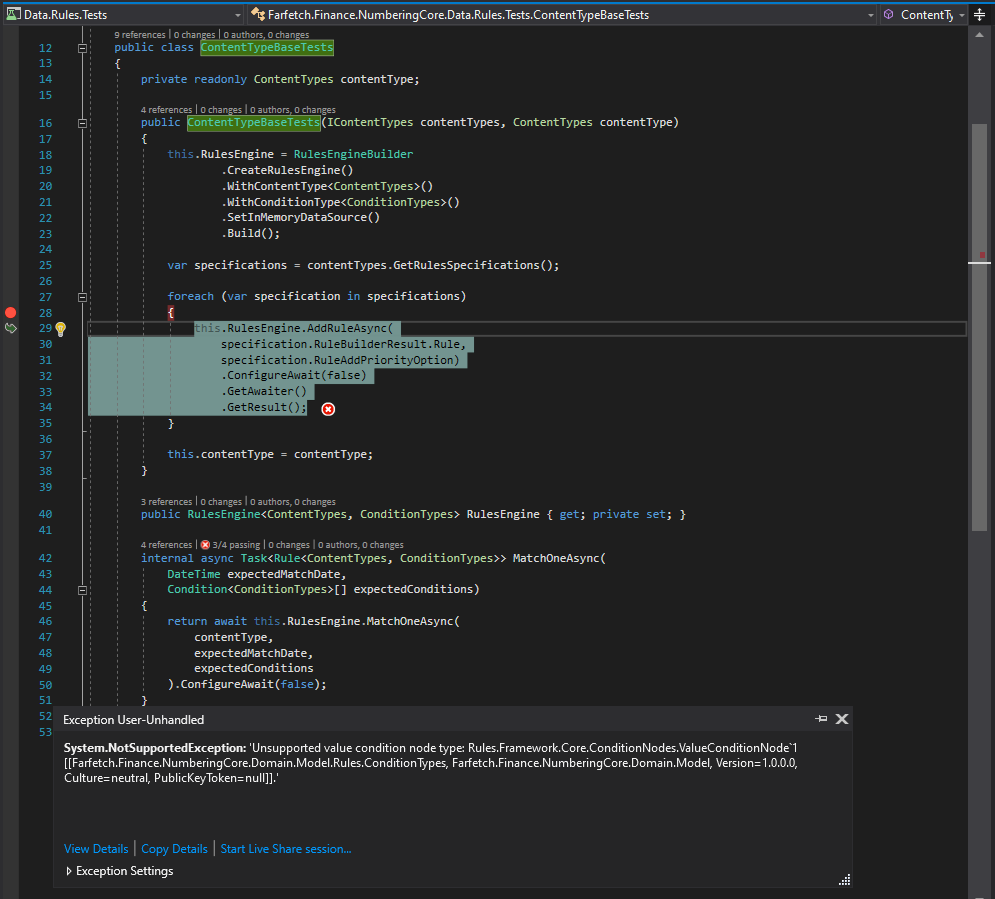Click GetRulesSpecifications call on line 25
Screen dimensions: 995x899
(x=466, y=265)
